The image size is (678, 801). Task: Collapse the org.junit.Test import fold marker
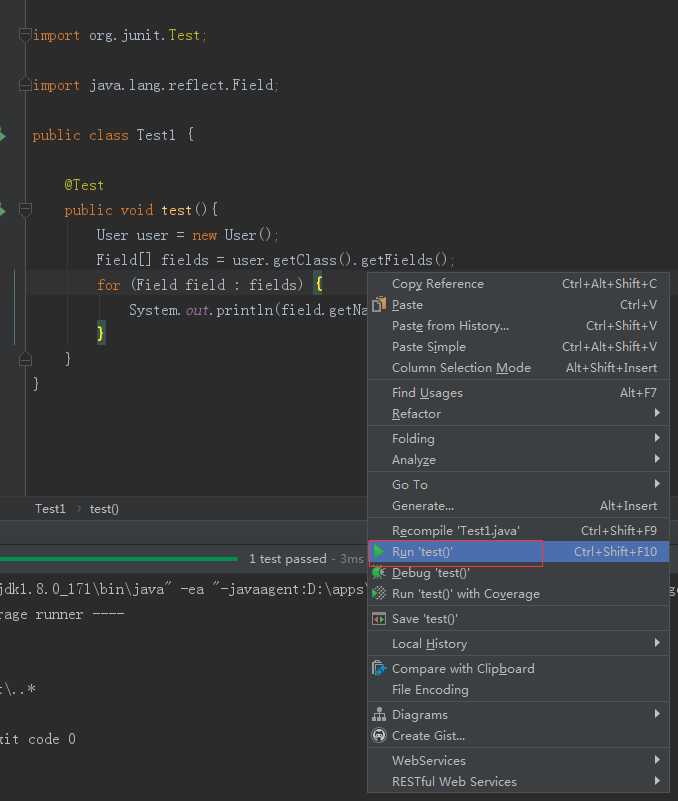click(x=25, y=35)
